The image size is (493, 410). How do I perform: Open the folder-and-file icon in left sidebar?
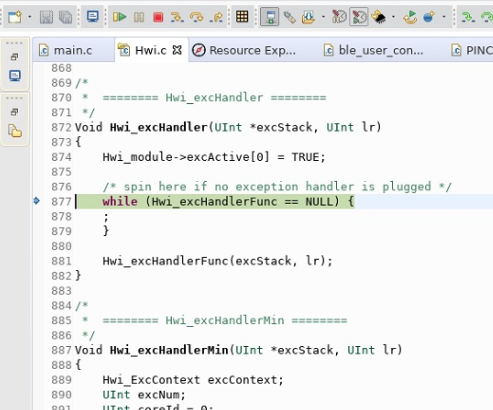pyautogui.click(x=15, y=131)
